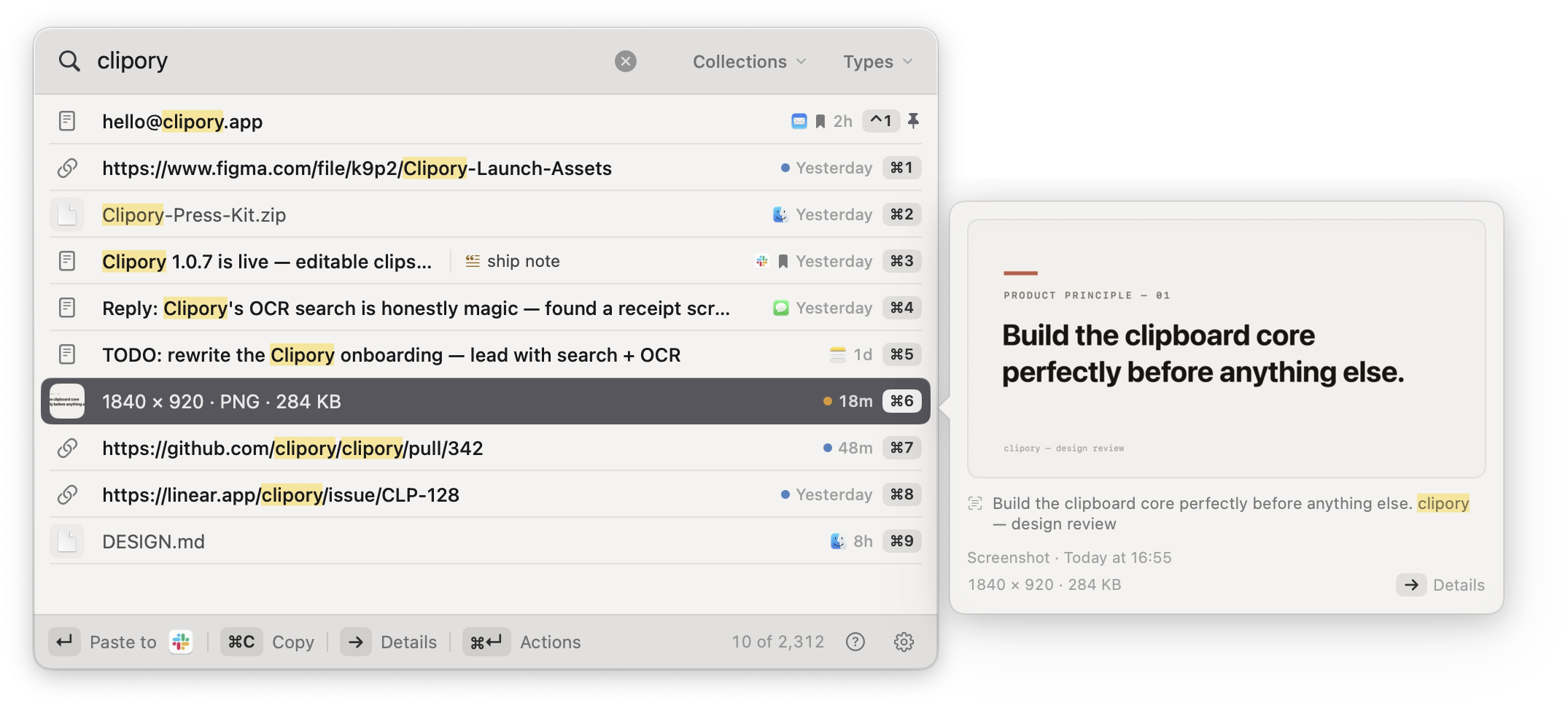
Task: Click "Paste to" in the footer
Action: tap(123, 642)
